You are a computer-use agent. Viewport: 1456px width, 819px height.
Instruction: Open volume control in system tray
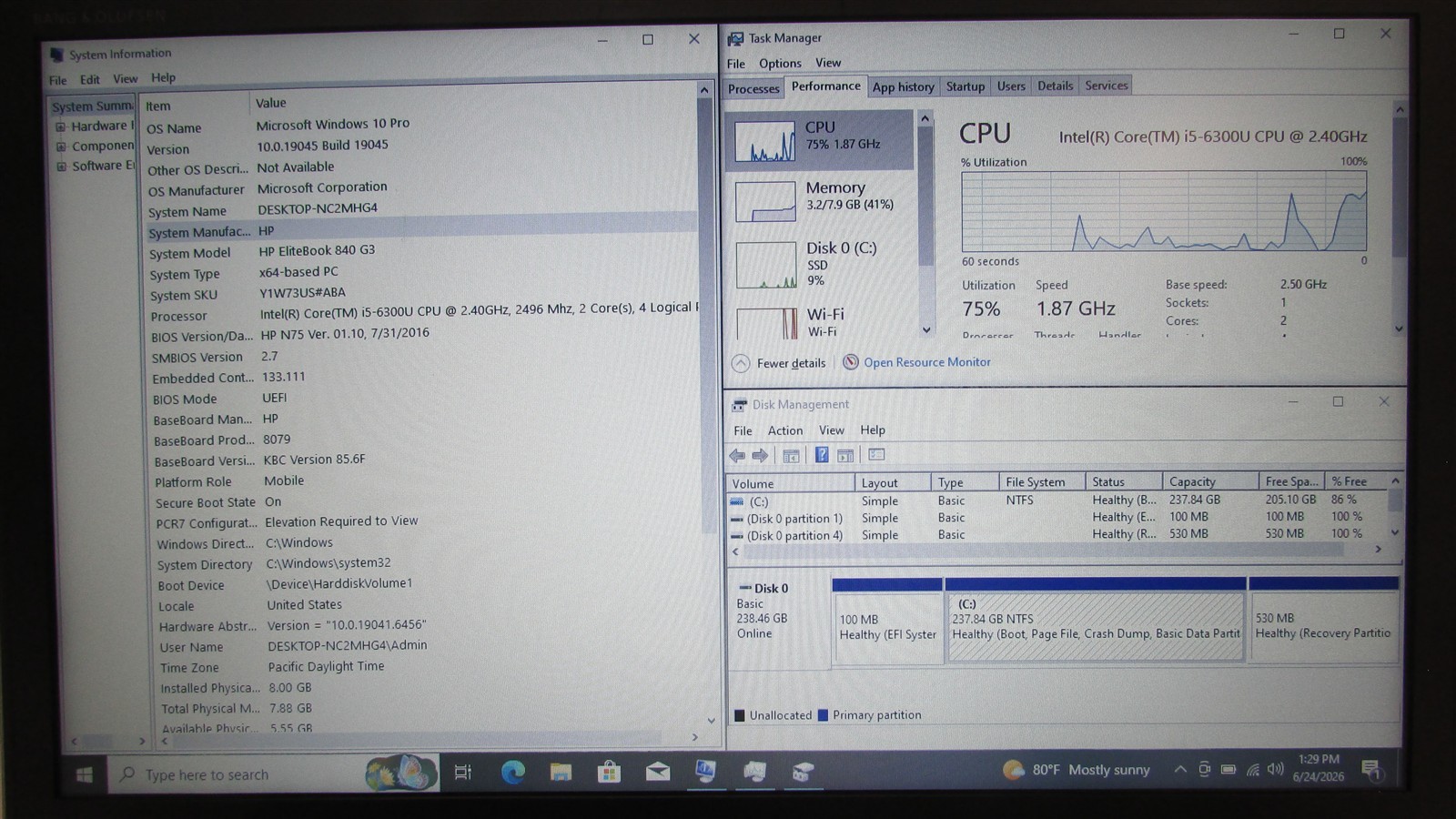(x=1276, y=769)
